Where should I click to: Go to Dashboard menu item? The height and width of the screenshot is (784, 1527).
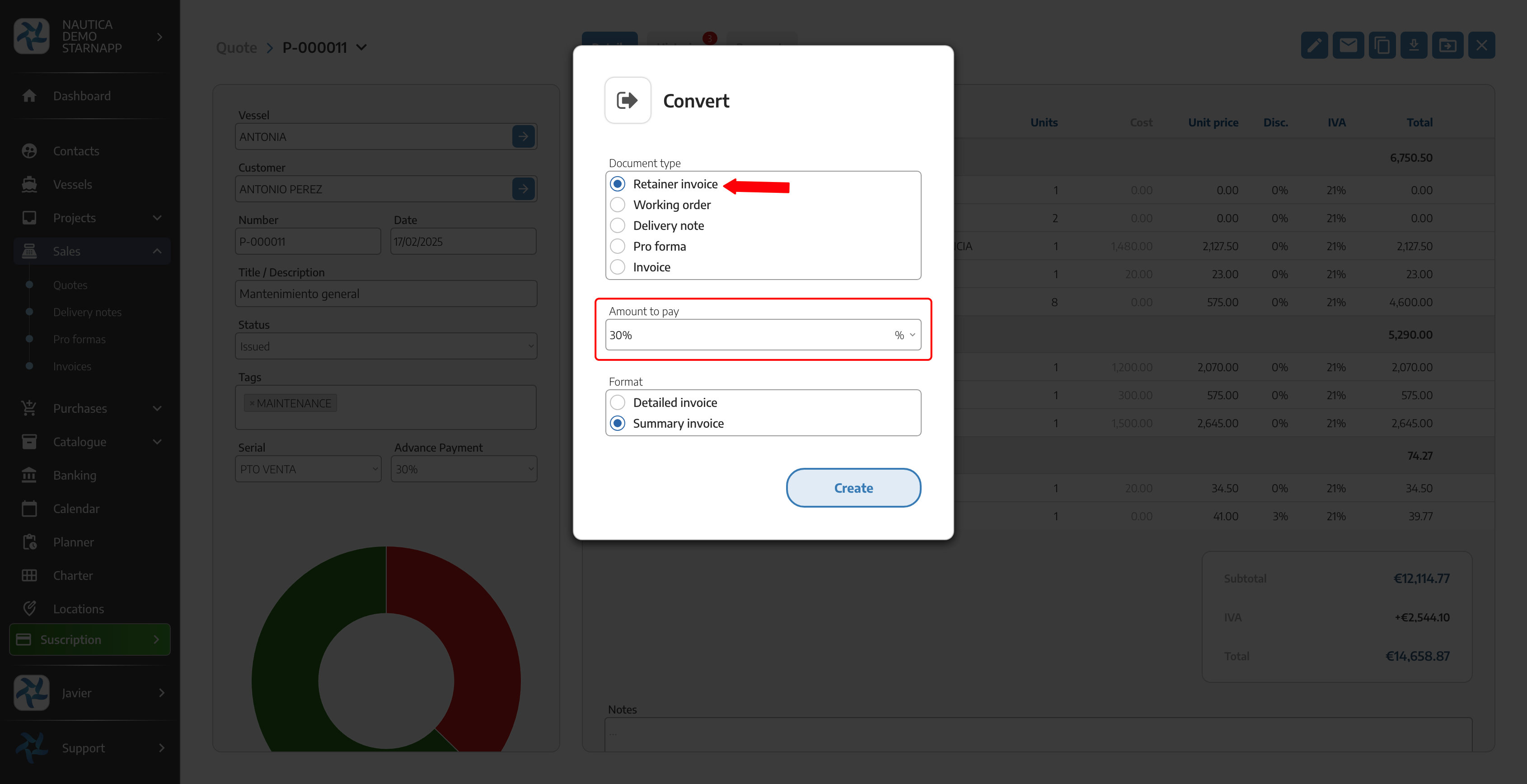point(82,95)
